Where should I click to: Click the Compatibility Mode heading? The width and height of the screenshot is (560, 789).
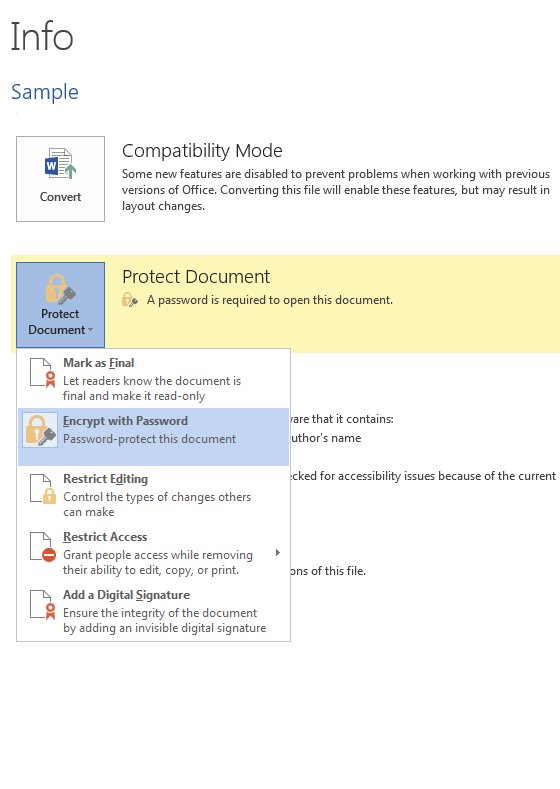[x=202, y=150]
